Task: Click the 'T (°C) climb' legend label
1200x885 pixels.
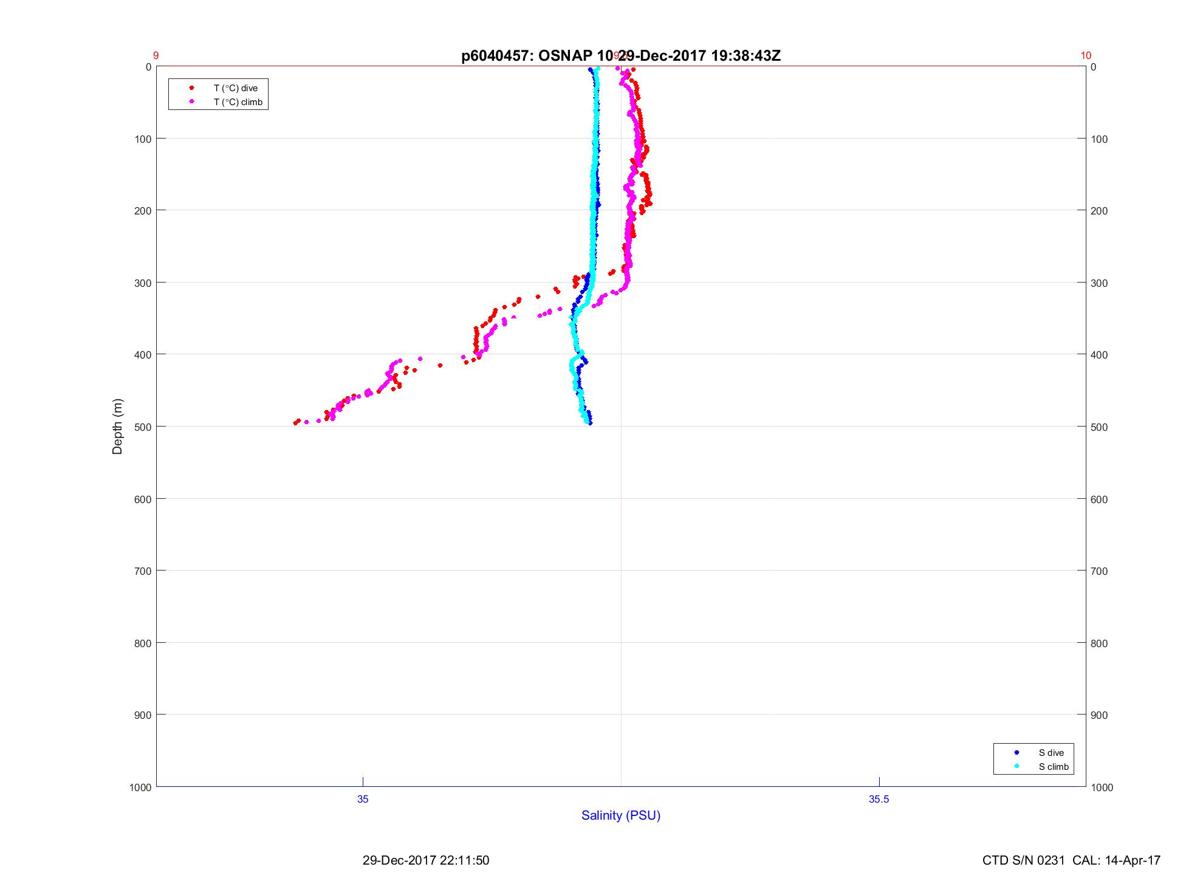Action: click(x=239, y=102)
